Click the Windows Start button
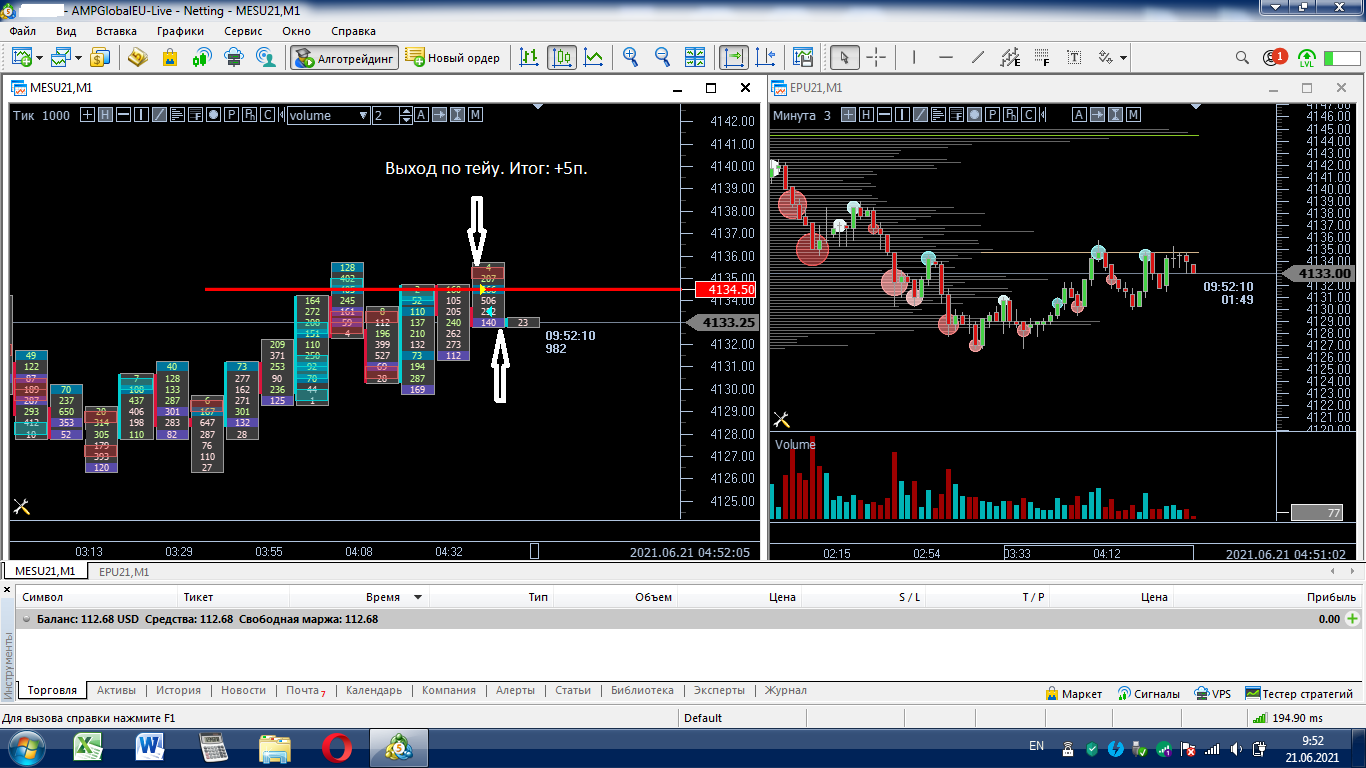 [x=25, y=747]
